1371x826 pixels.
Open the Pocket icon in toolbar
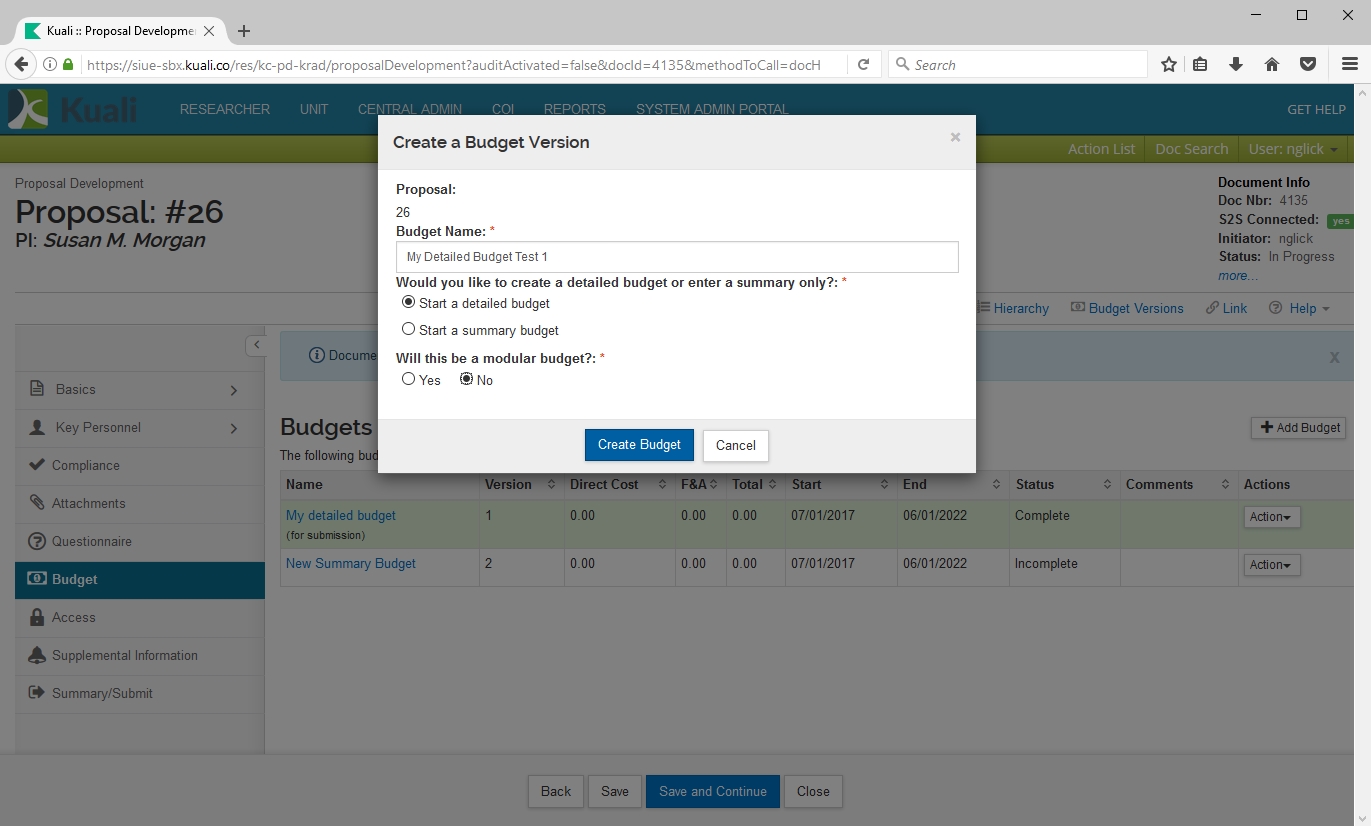(1307, 65)
